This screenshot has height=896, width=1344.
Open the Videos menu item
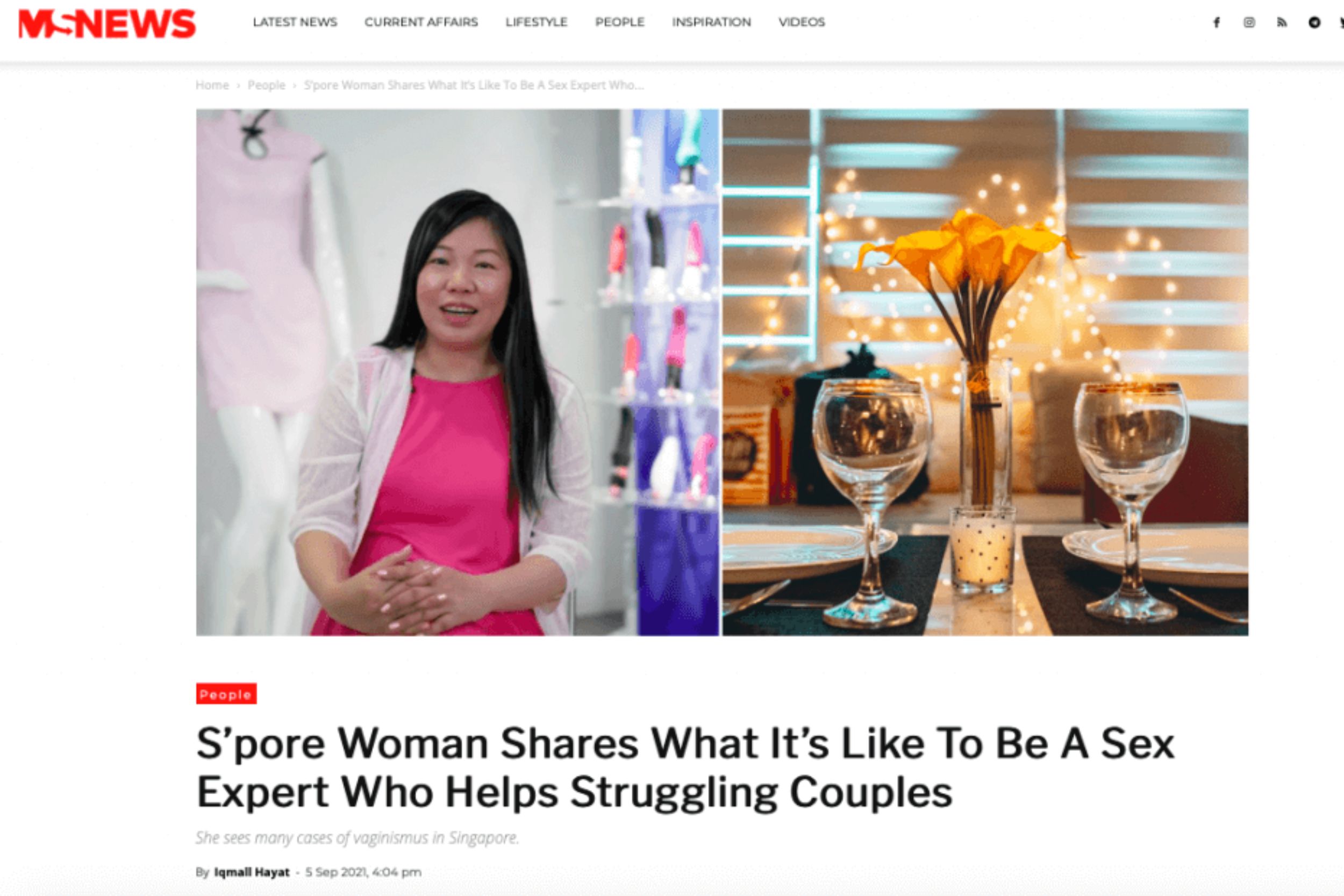(x=802, y=21)
